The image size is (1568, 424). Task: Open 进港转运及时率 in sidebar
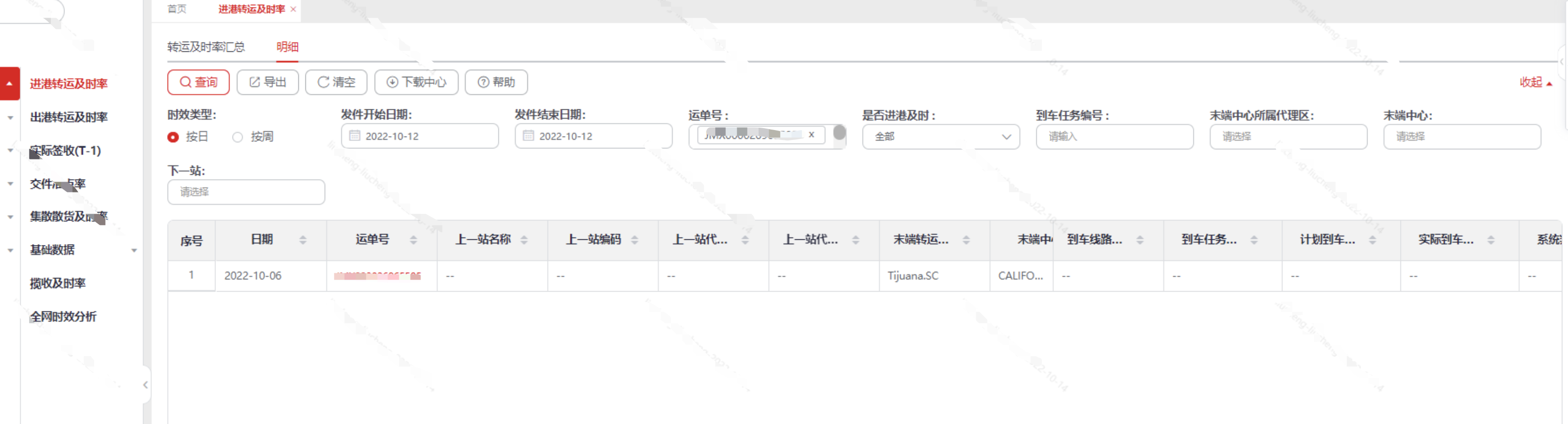(69, 84)
